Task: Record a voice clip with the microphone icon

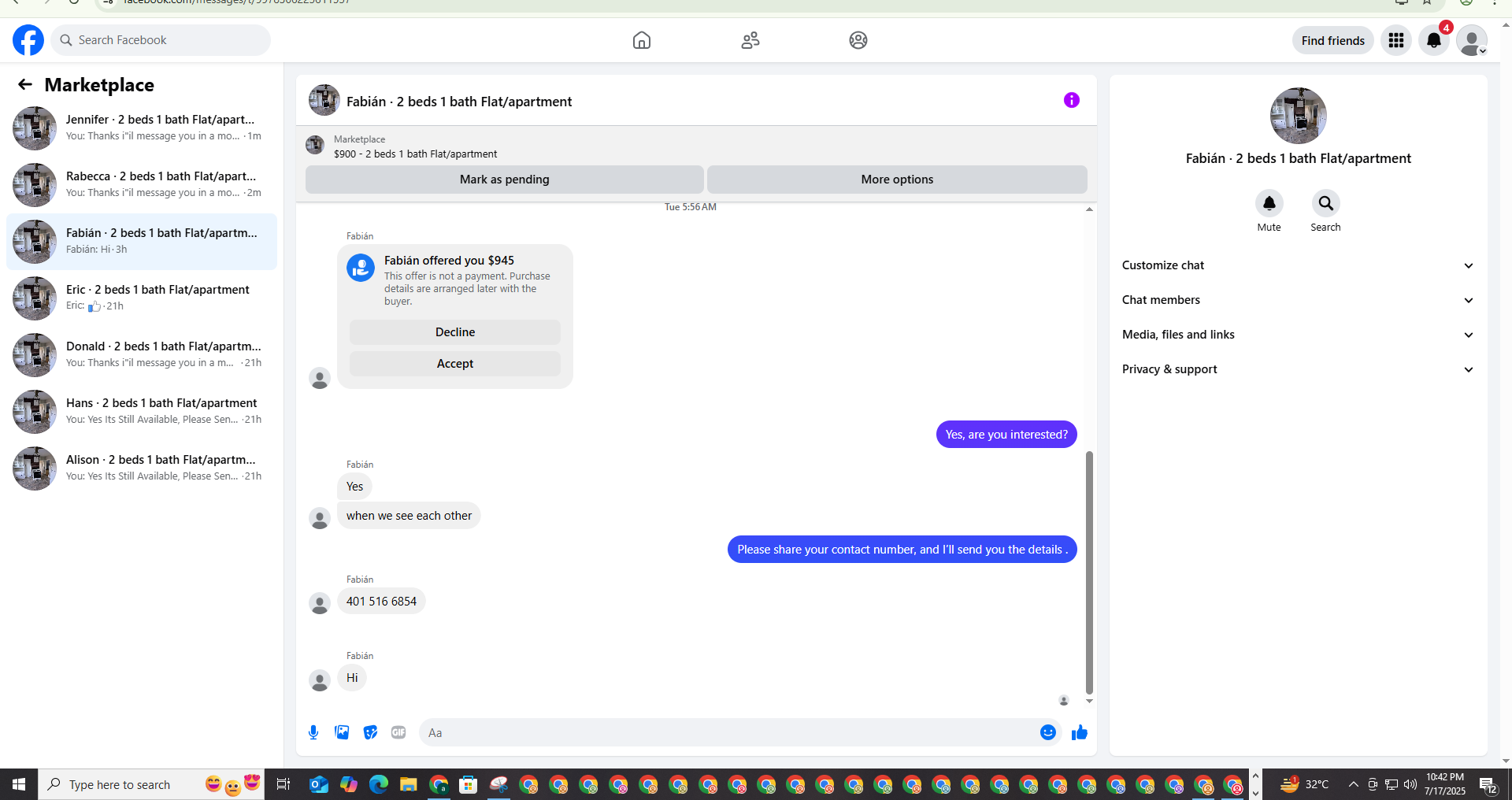Action: 313,732
